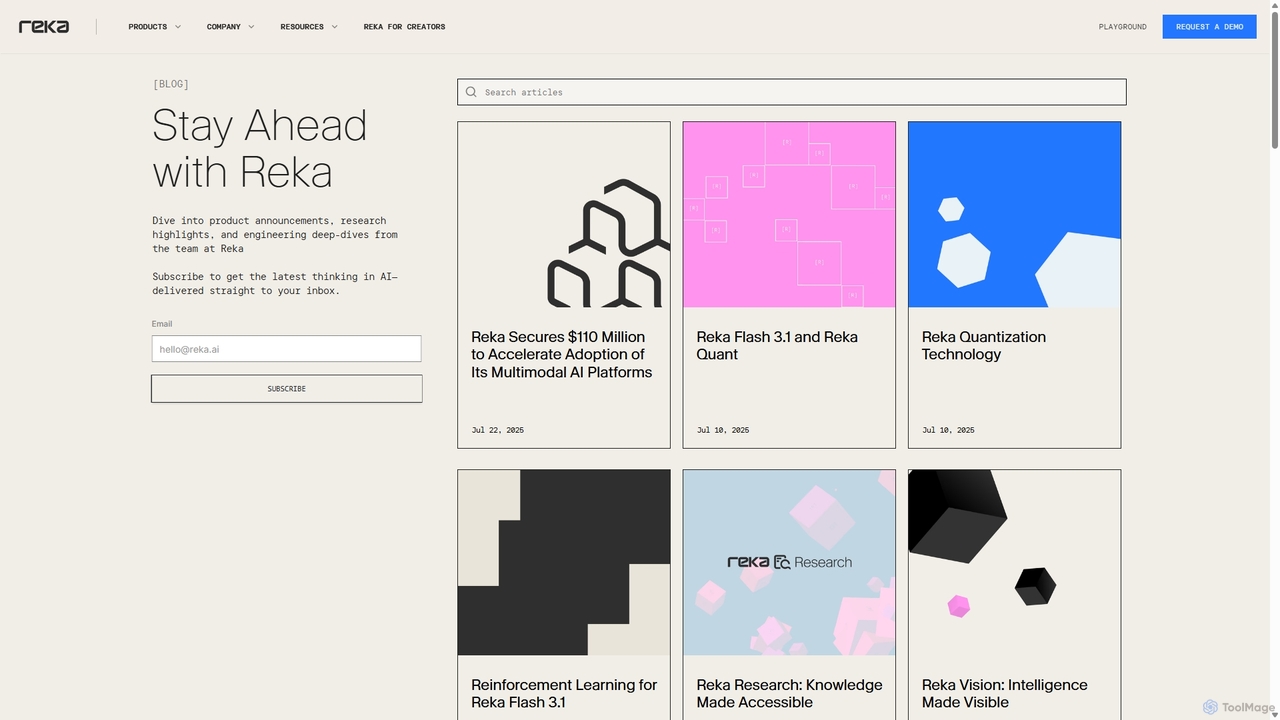Open Reka for Creators page
The image size is (1280, 720).
pyautogui.click(x=404, y=27)
